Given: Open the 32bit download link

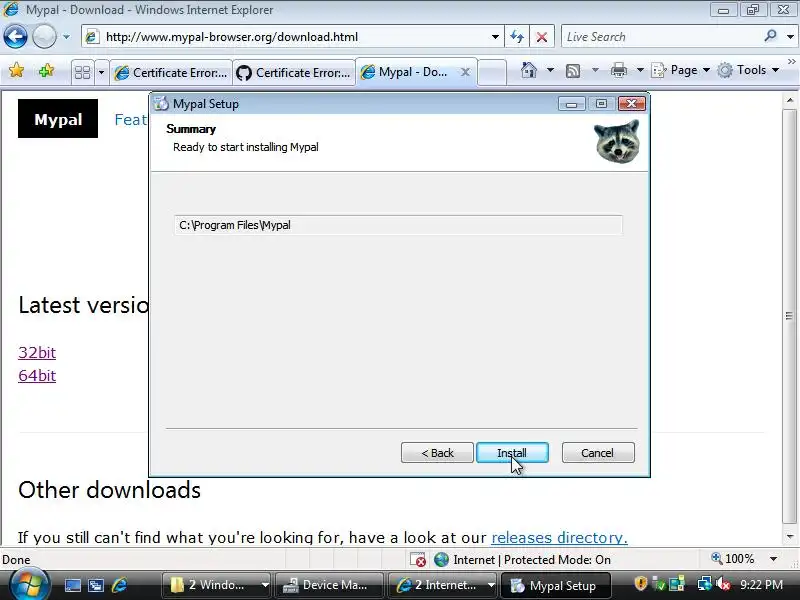Looking at the screenshot, I should (37, 353).
